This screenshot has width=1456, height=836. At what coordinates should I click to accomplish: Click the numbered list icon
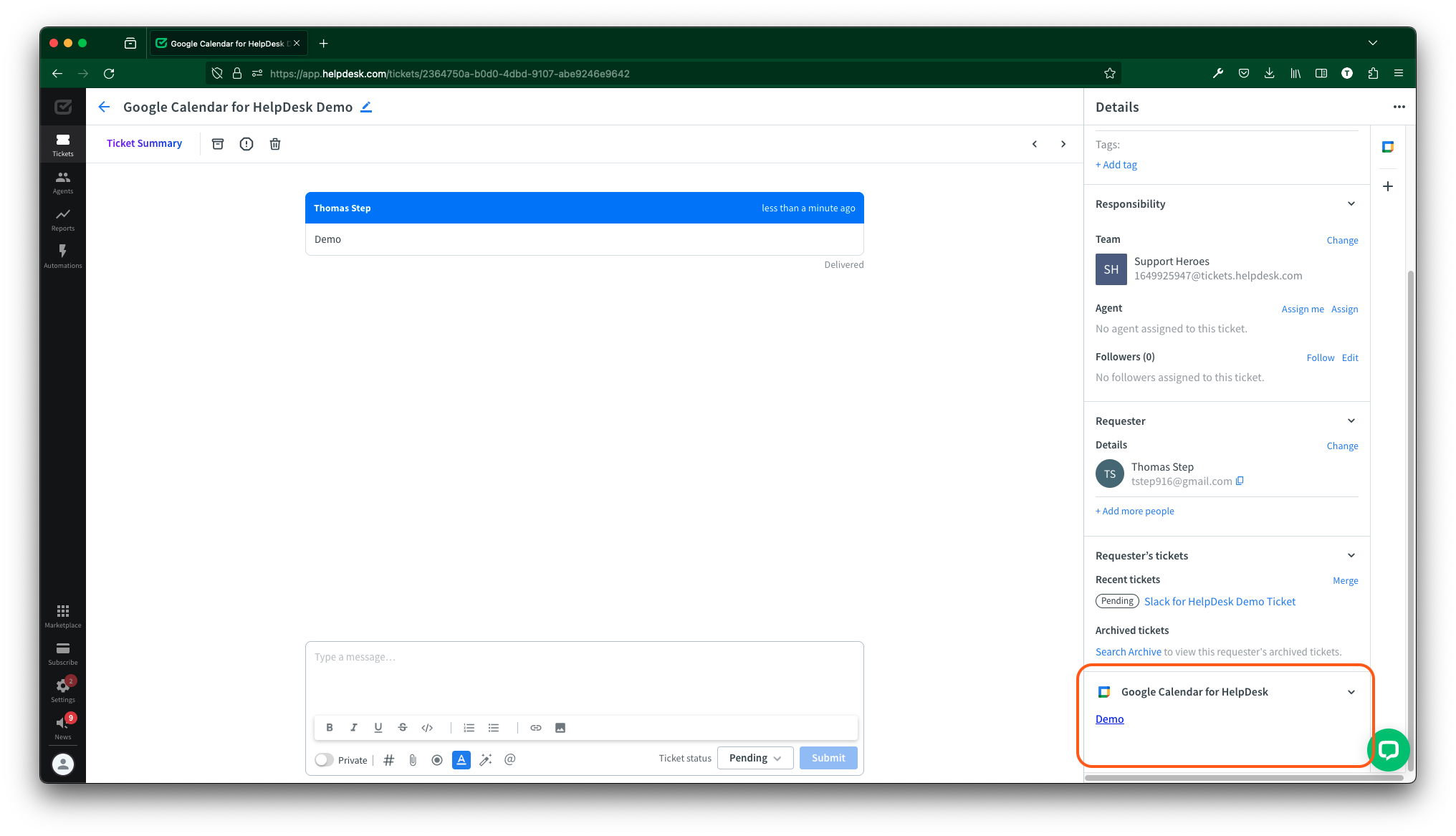point(468,727)
